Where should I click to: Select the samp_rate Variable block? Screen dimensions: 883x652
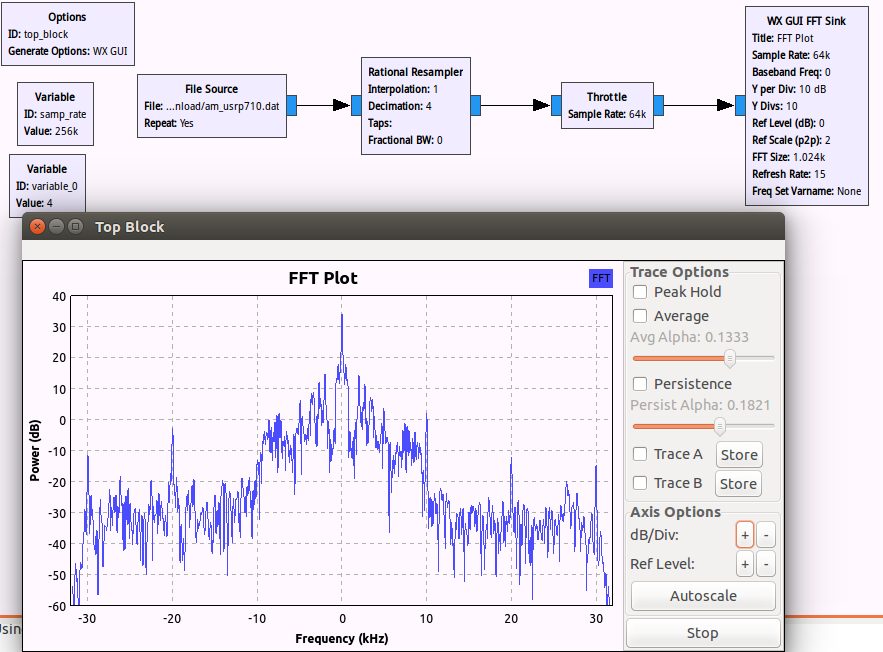pyautogui.click(x=55, y=114)
